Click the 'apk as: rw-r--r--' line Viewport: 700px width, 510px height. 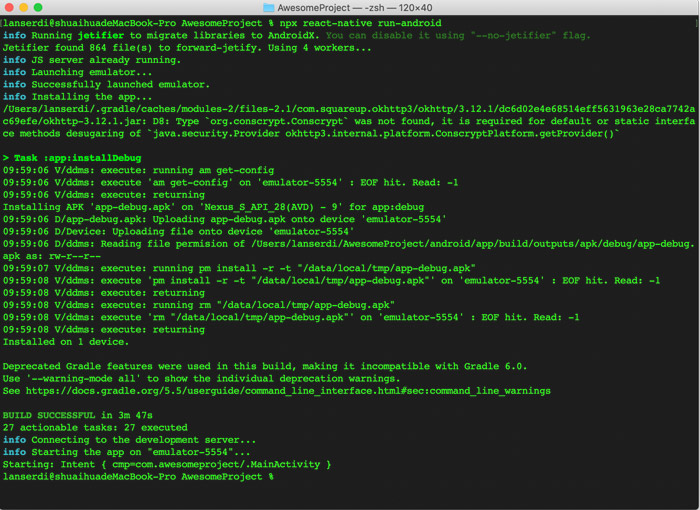[x=52, y=256]
